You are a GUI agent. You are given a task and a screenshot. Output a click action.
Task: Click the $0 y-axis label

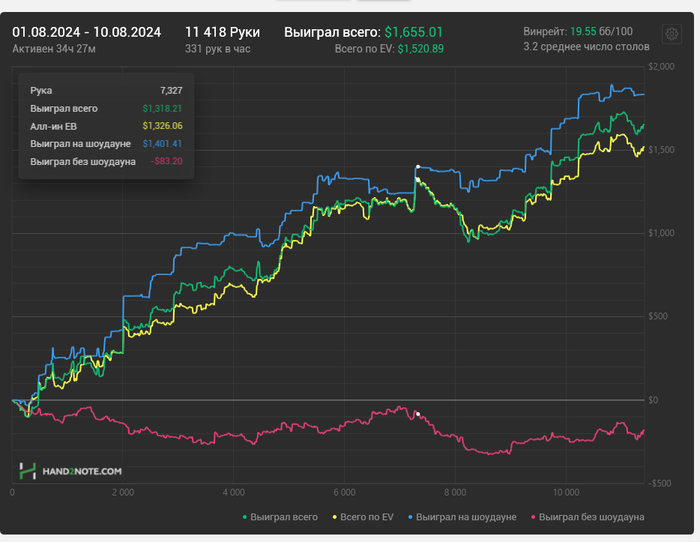click(x=653, y=400)
